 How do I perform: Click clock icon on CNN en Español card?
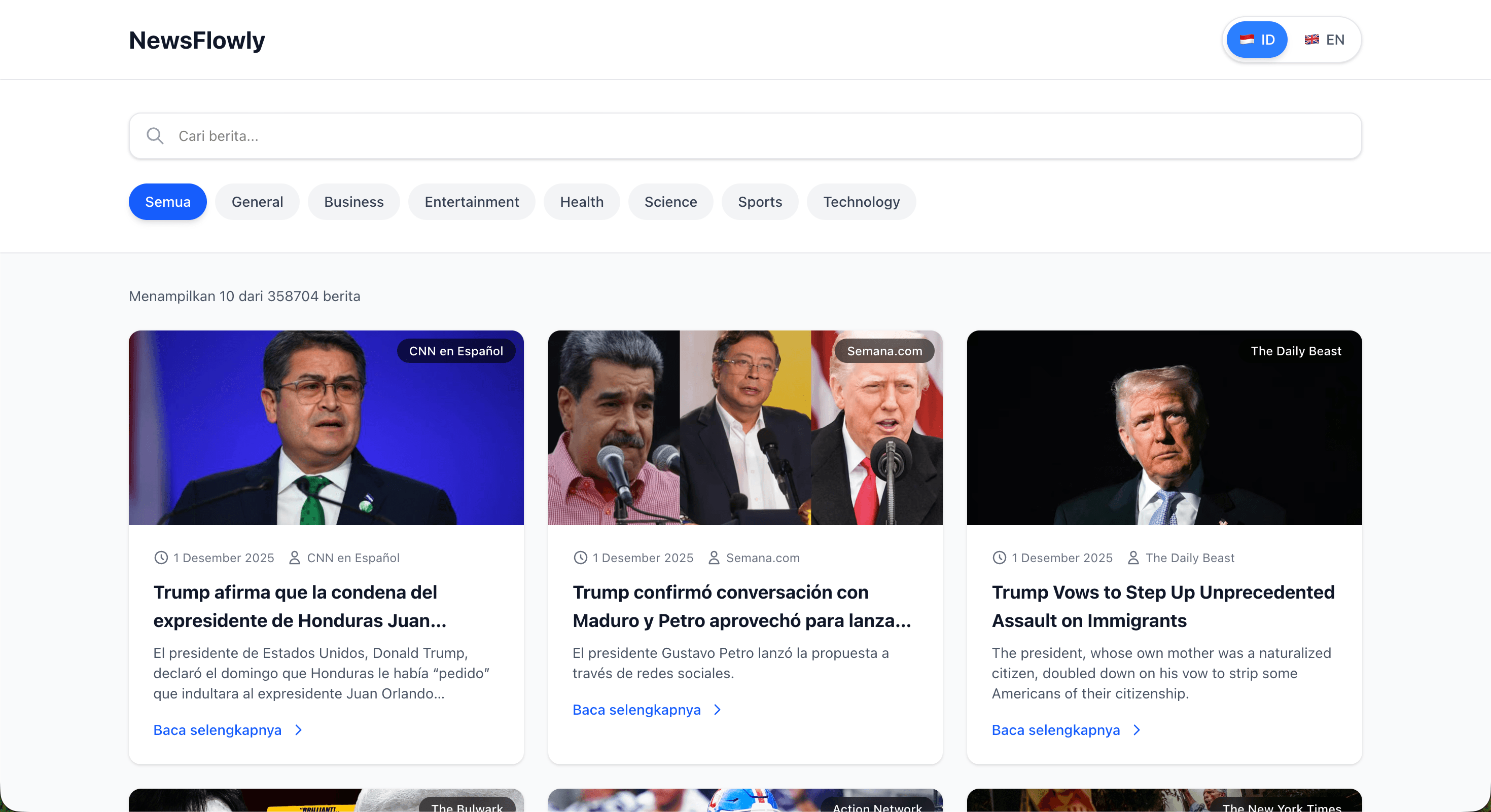click(161, 558)
